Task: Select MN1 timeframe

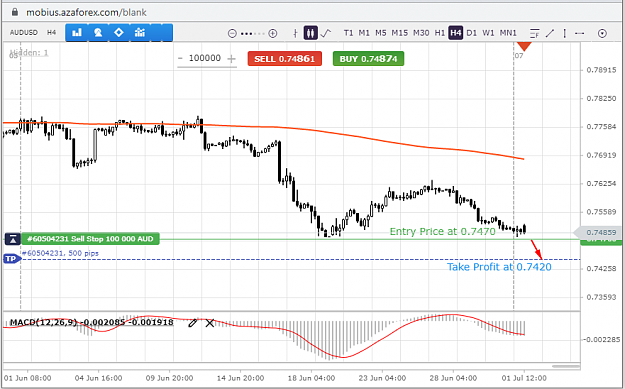Action: point(508,33)
